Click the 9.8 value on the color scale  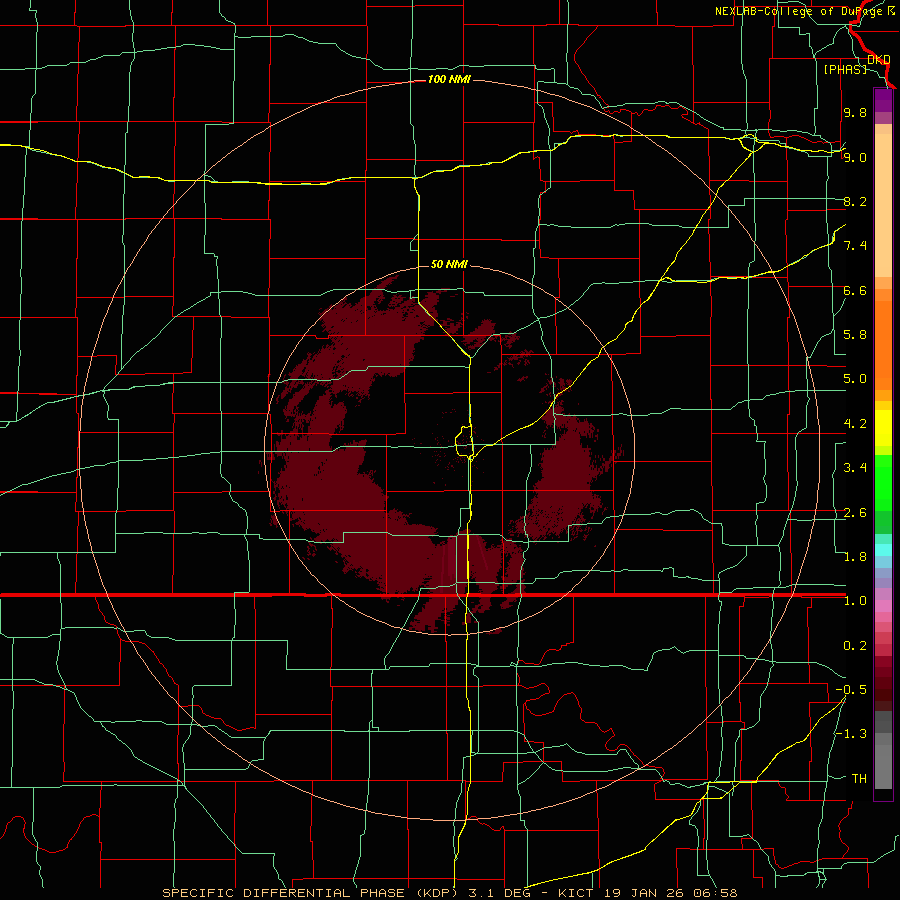pos(855,112)
